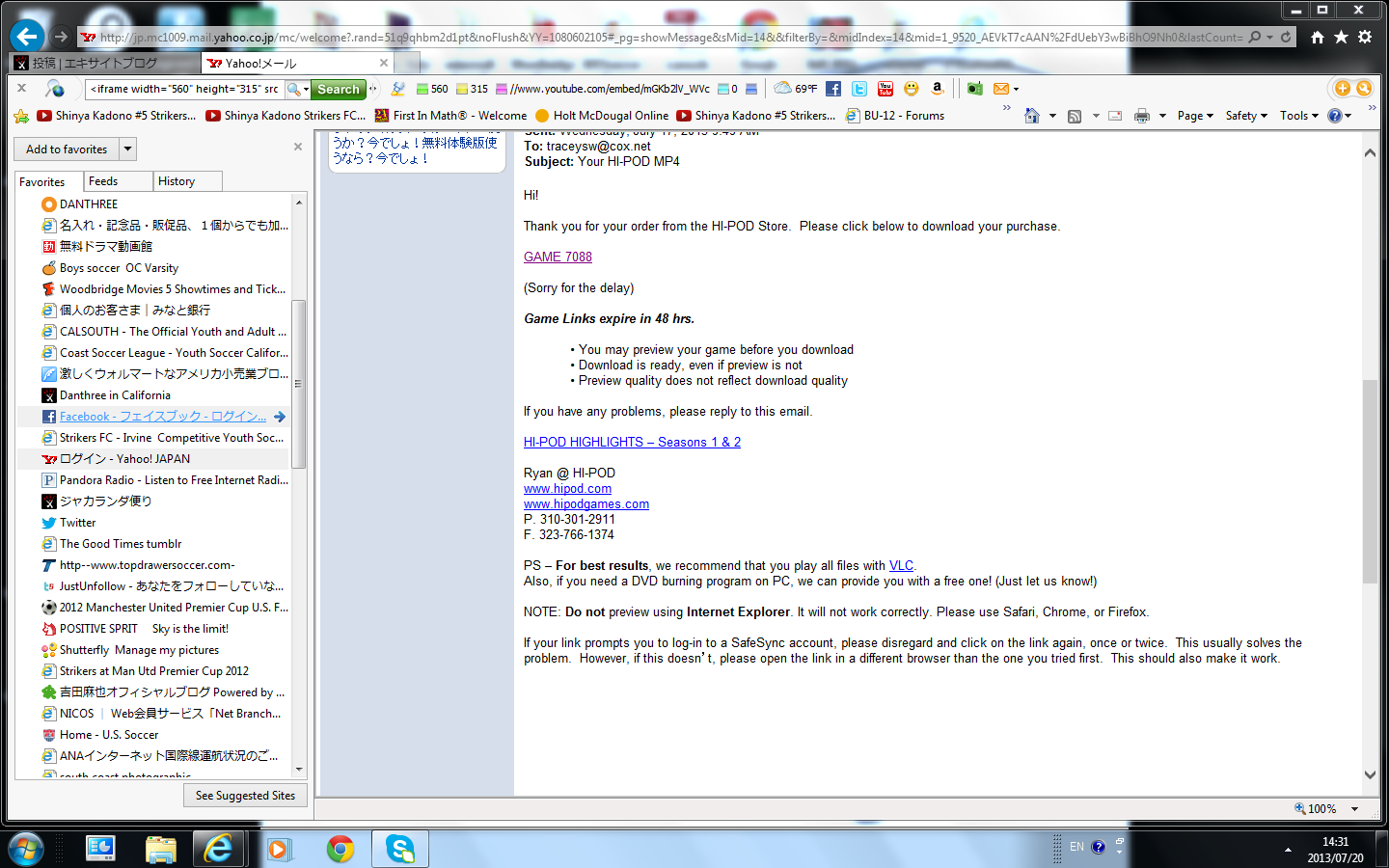The height and width of the screenshot is (868, 1389).
Task: Expand the Page menu dropdown
Action: pos(1195,116)
